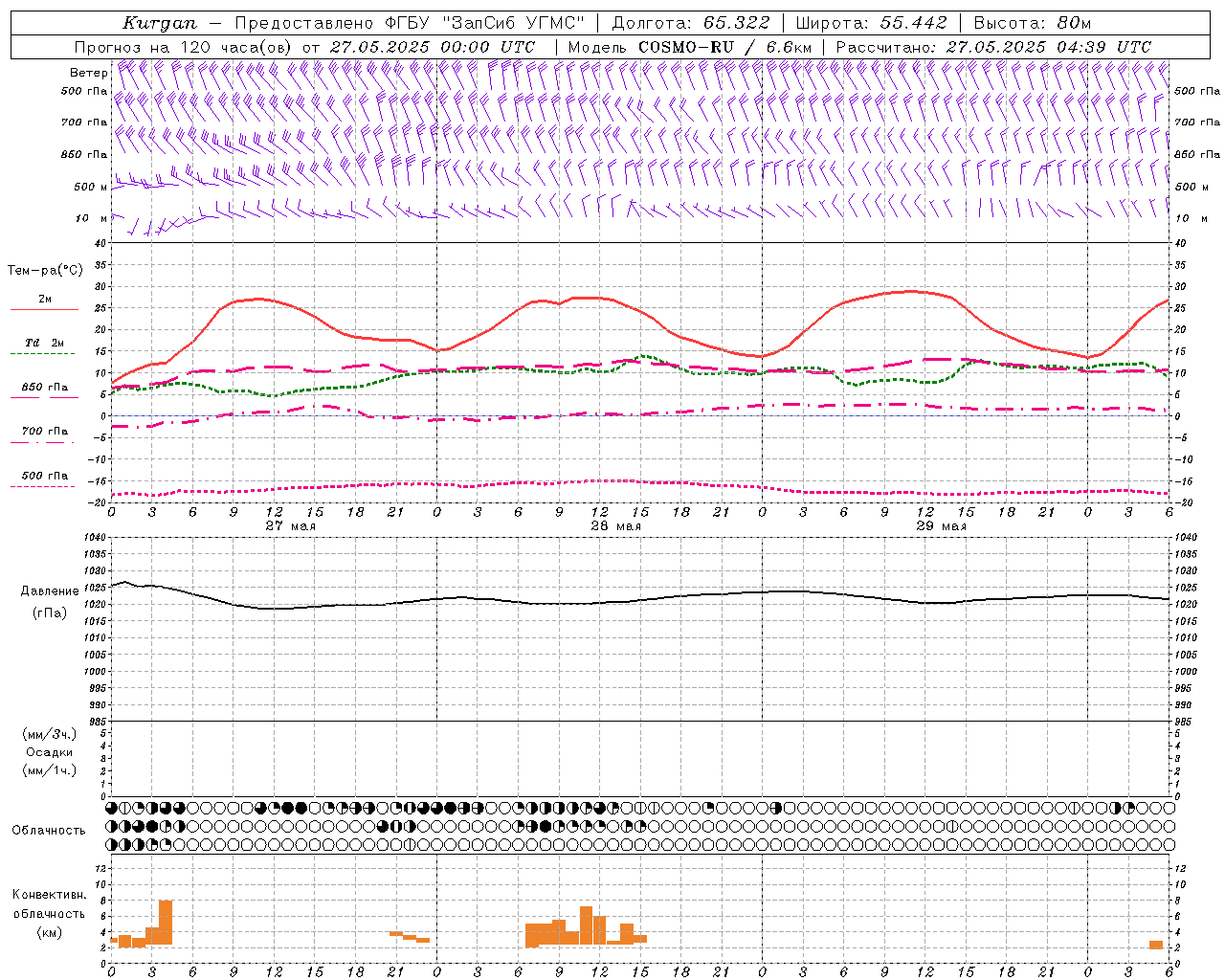1225x980 pixels.
Task: Click the left "10 м" wind level label
Action: tap(92, 218)
